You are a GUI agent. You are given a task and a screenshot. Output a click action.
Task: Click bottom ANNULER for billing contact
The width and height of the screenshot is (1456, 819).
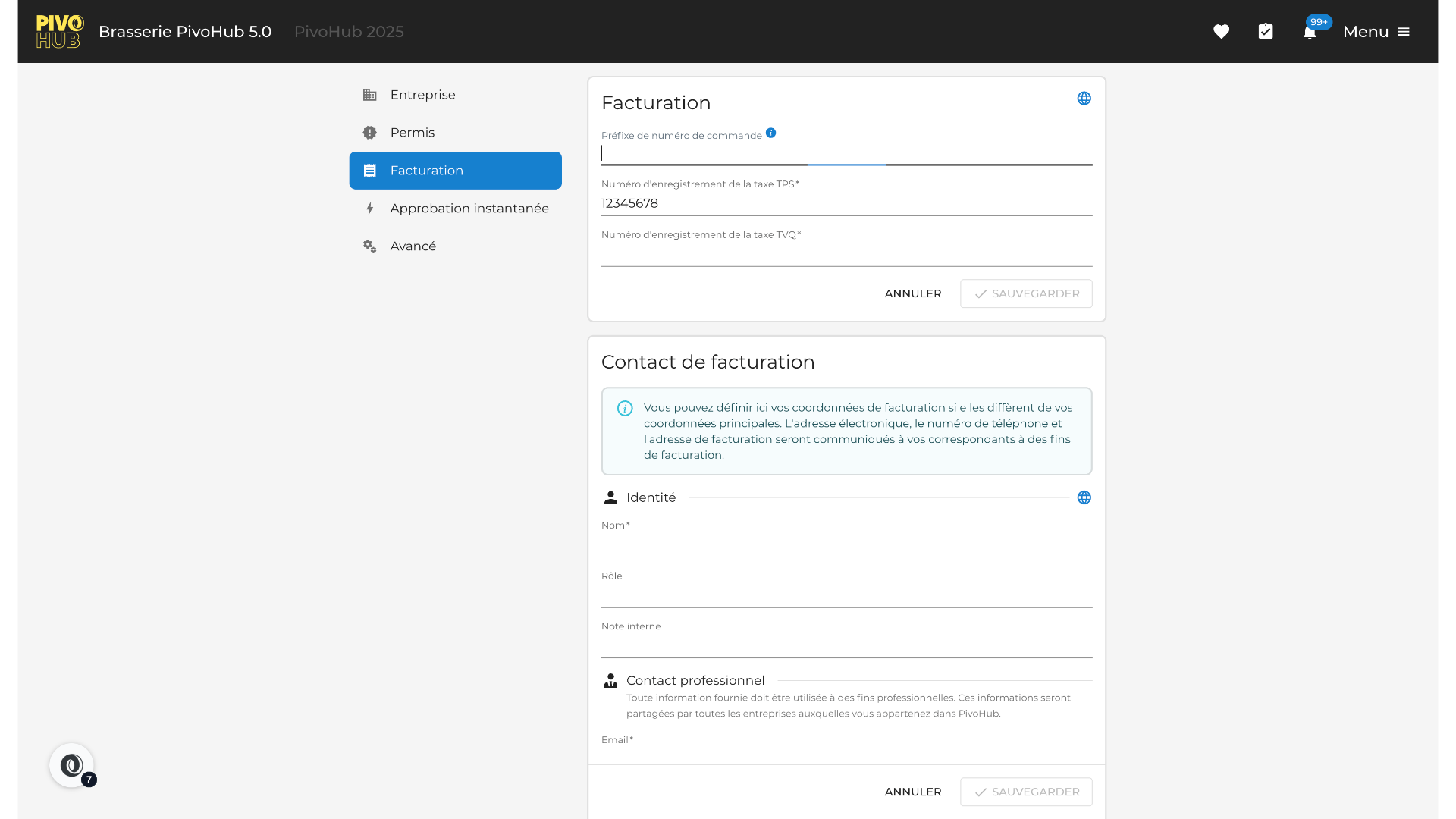[913, 792]
